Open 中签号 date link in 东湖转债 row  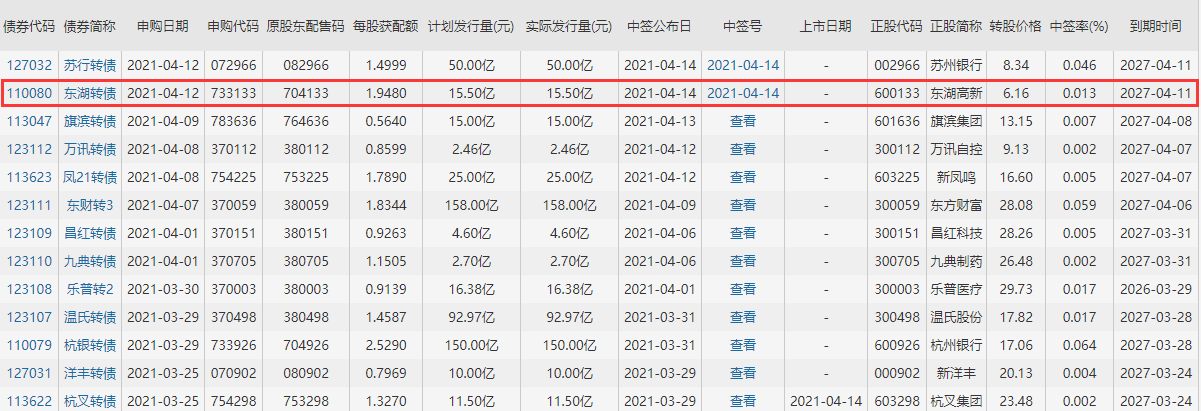742,93
